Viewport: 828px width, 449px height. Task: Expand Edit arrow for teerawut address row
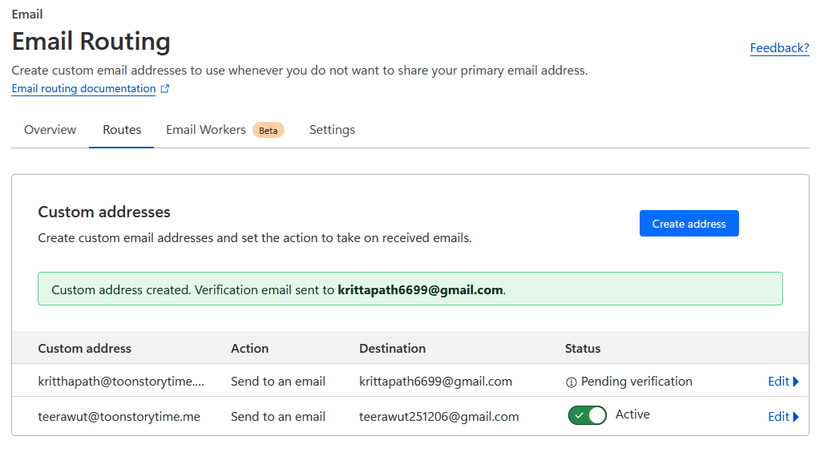coord(796,417)
